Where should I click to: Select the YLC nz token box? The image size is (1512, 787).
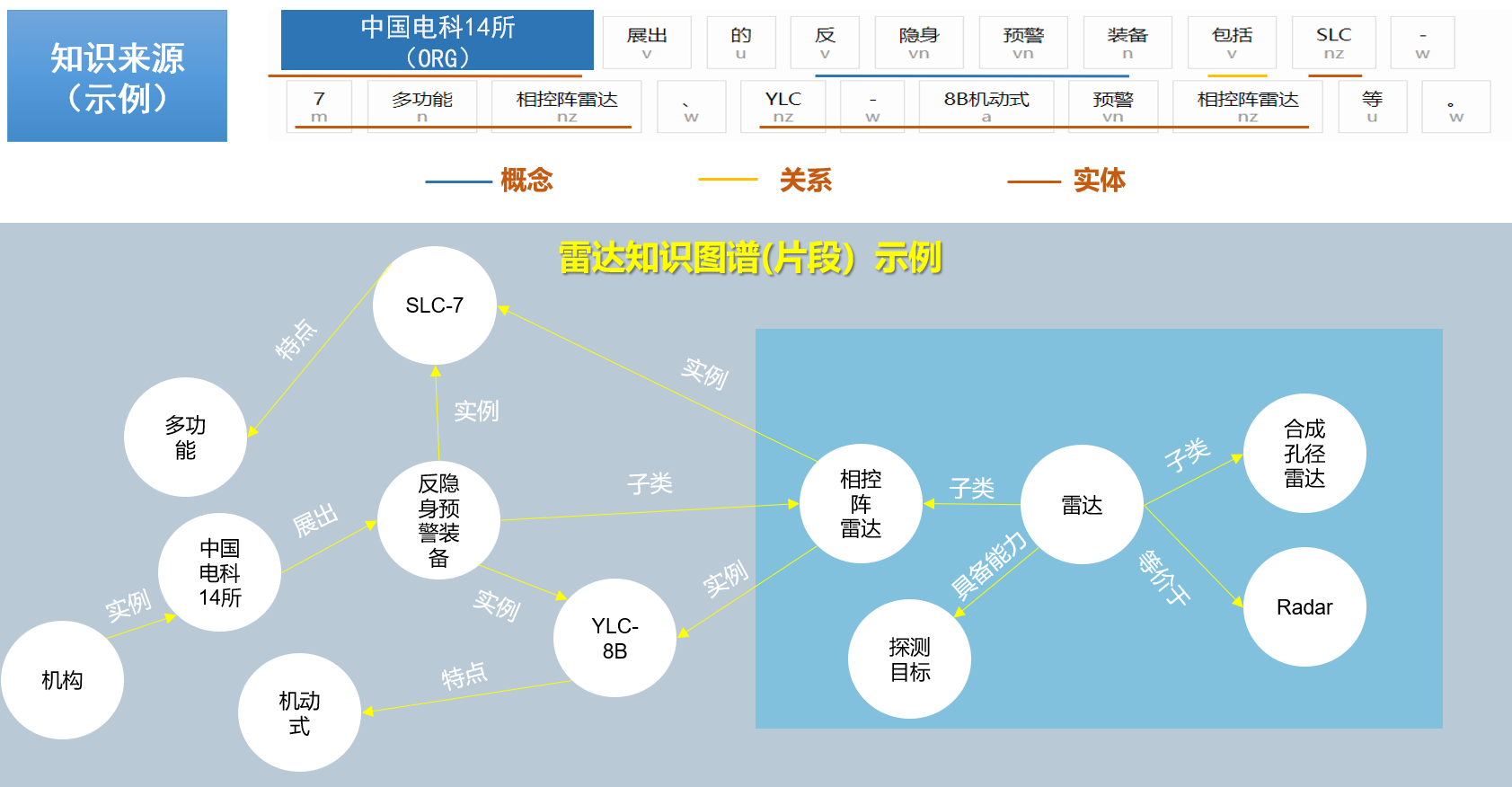click(x=783, y=107)
